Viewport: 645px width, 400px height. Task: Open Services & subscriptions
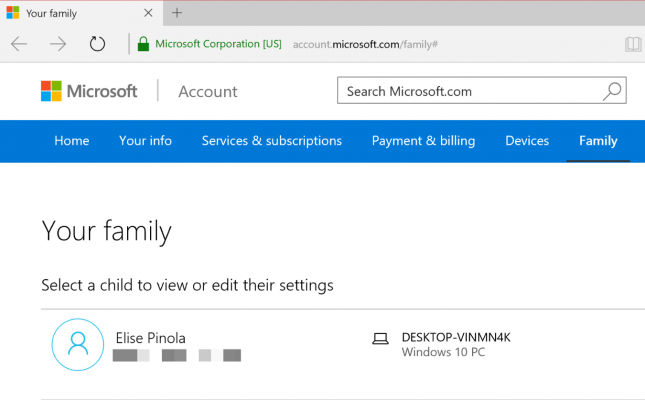(271, 141)
